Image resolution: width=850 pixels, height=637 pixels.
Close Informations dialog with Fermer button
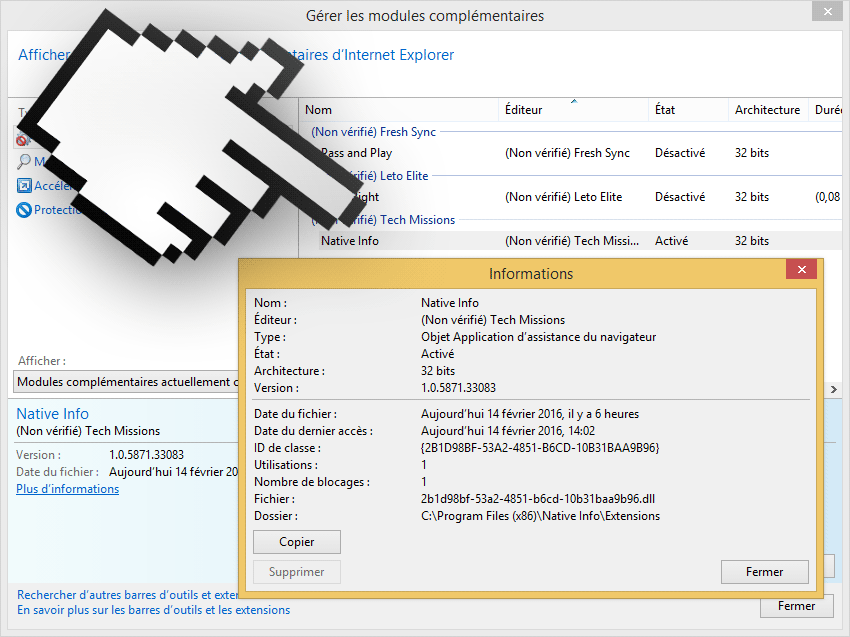pyautogui.click(x=764, y=571)
